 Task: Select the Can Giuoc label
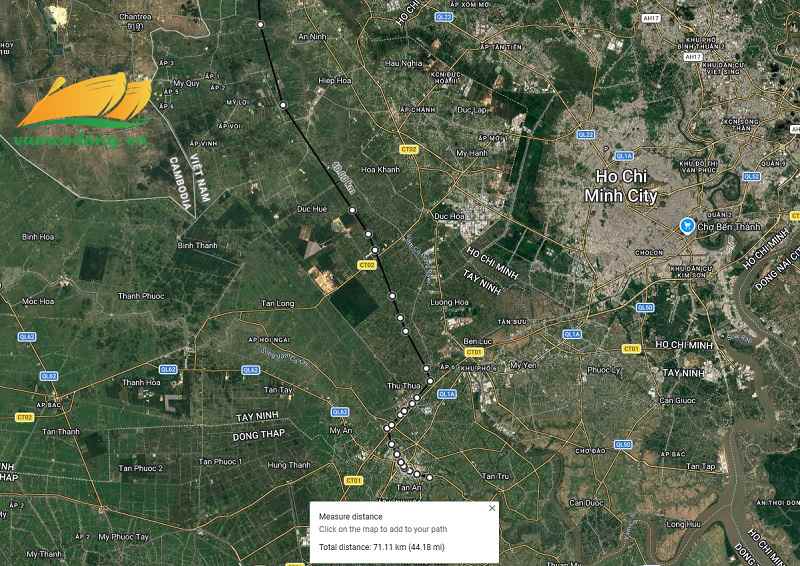677,401
